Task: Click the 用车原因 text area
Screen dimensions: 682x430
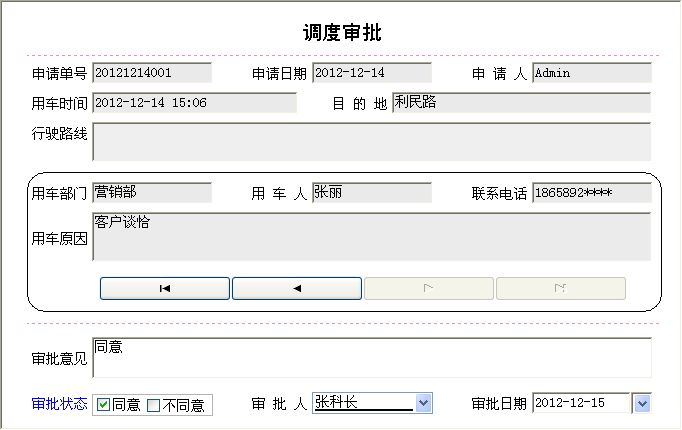Action: tap(371, 237)
